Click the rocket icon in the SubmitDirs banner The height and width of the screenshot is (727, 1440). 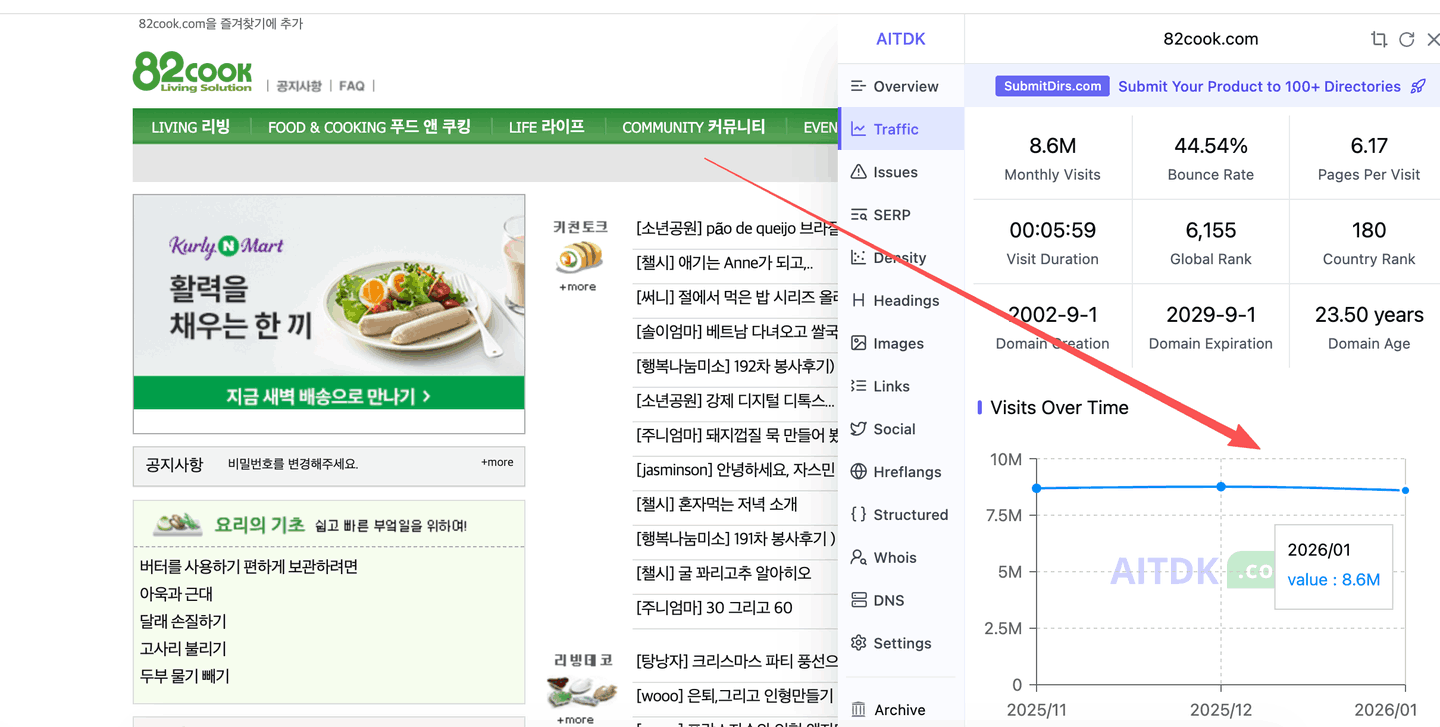coord(1418,86)
